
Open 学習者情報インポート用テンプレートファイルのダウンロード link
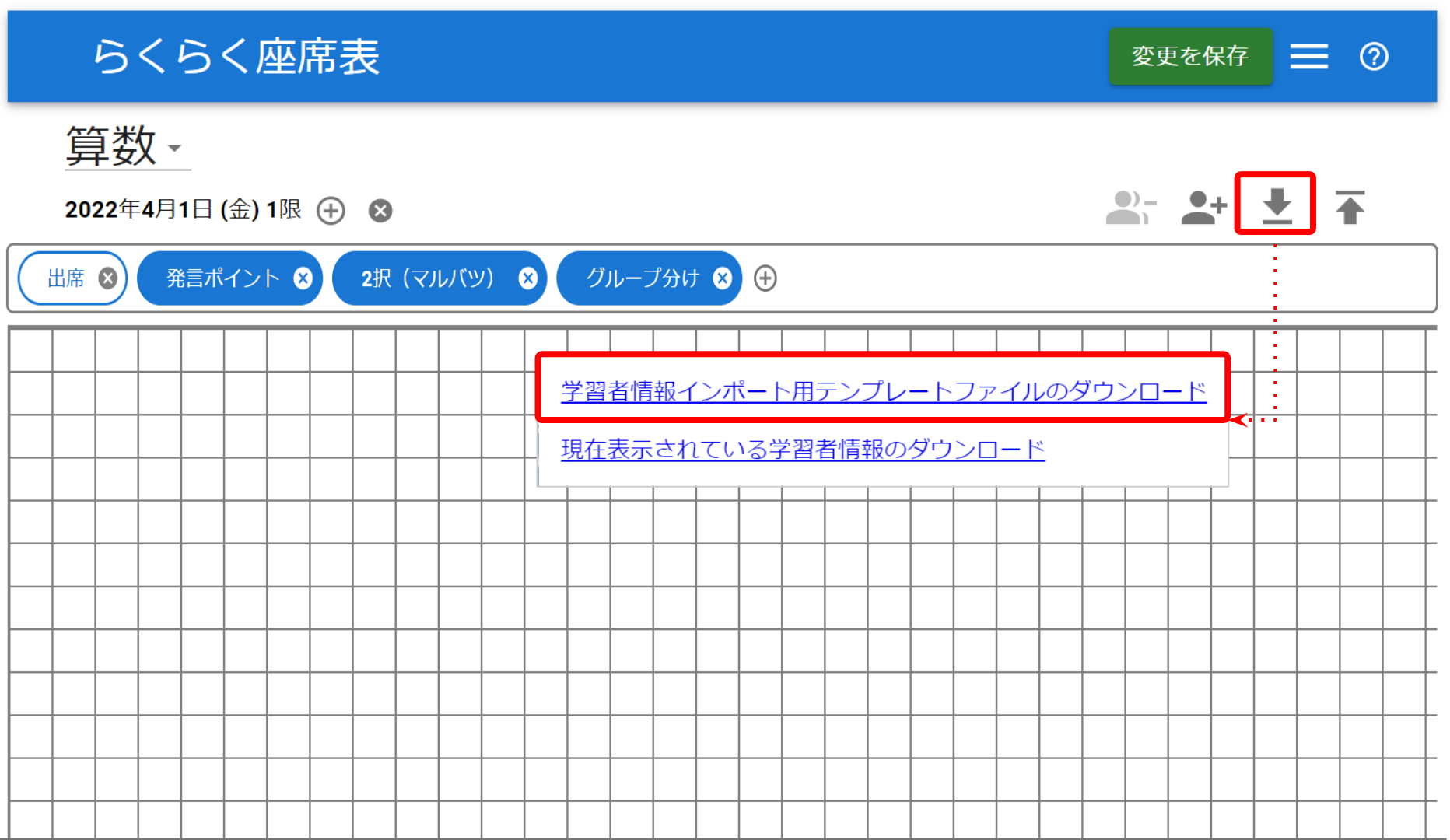[883, 390]
